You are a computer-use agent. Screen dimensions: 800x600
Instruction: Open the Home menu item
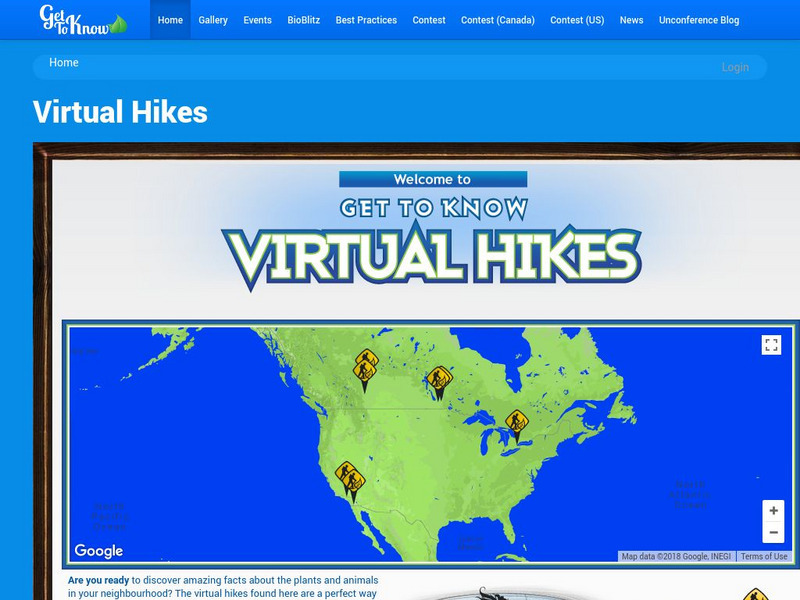click(x=170, y=20)
